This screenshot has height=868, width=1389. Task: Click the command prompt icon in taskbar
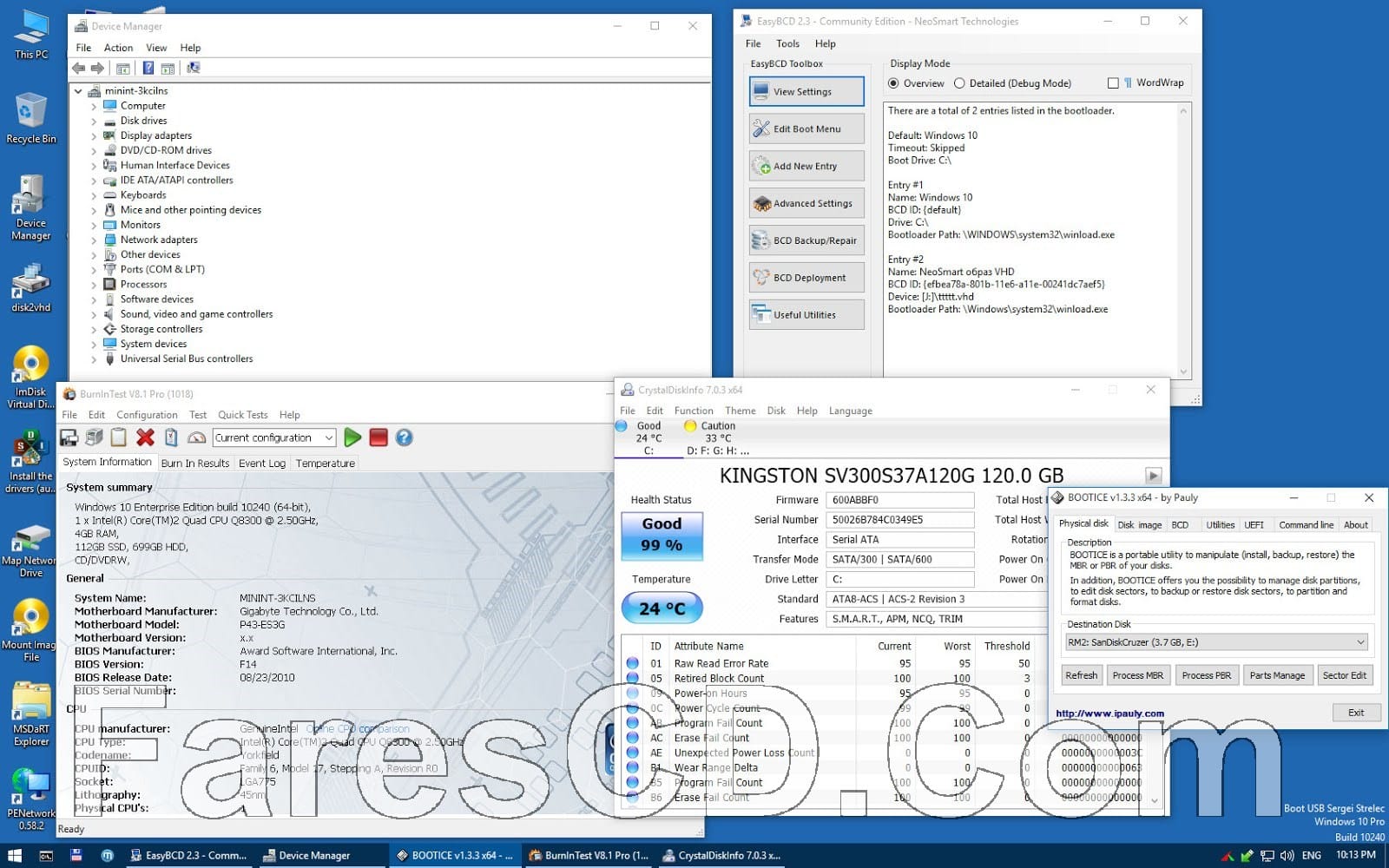coord(46,855)
